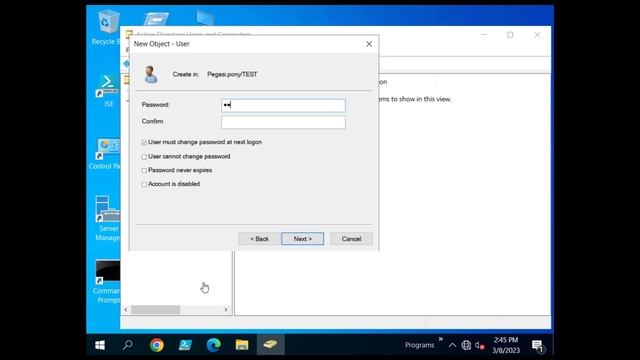
Task: Show hidden system tray icons
Action: pos(452,345)
